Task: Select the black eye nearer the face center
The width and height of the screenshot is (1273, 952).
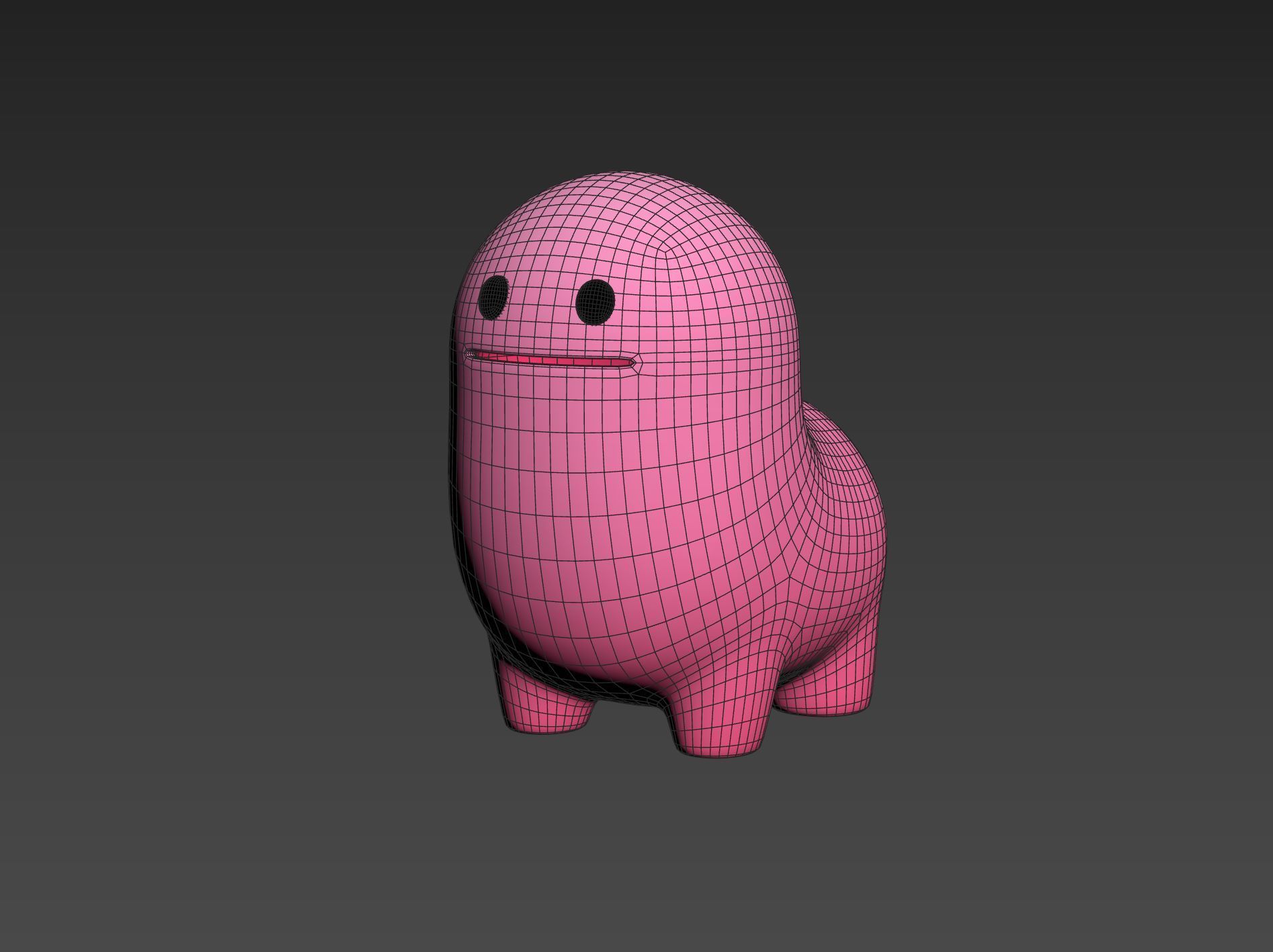Action: [x=596, y=302]
